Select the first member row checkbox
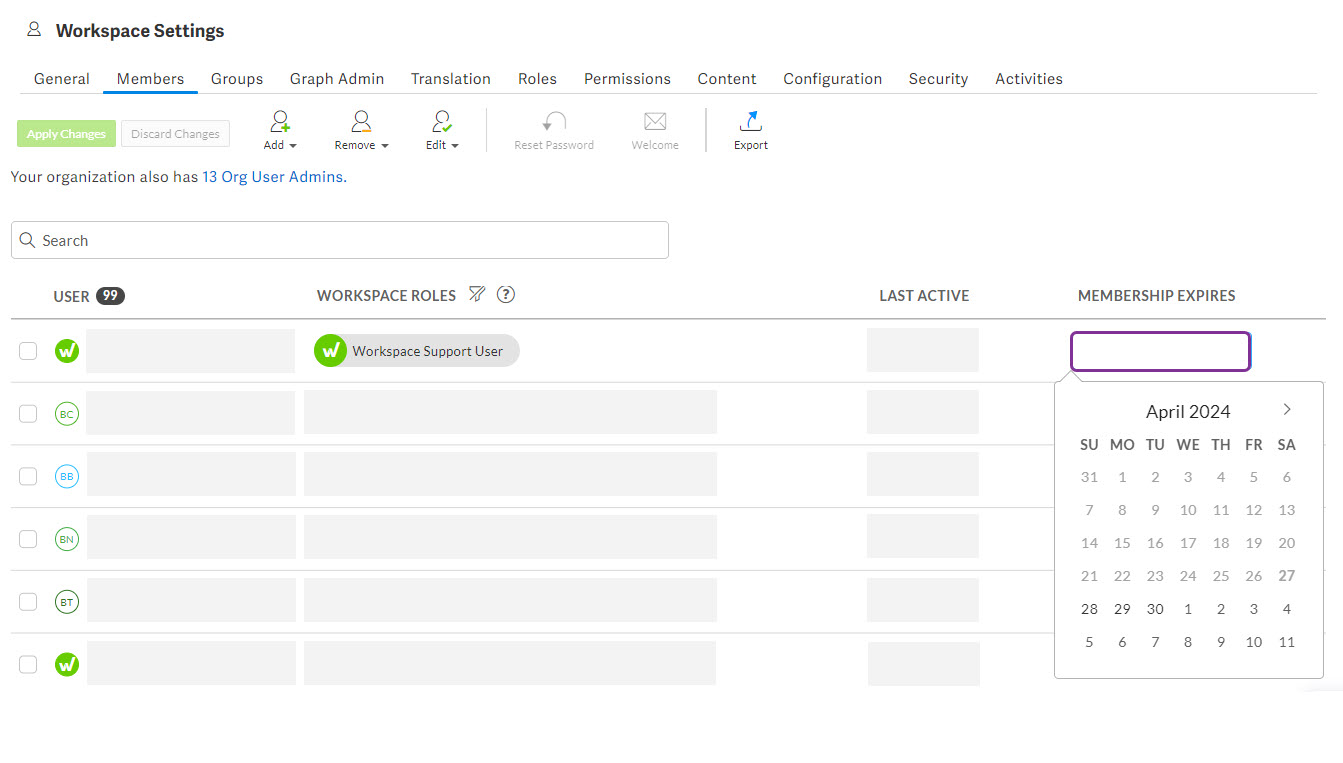 (x=27, y=351)
